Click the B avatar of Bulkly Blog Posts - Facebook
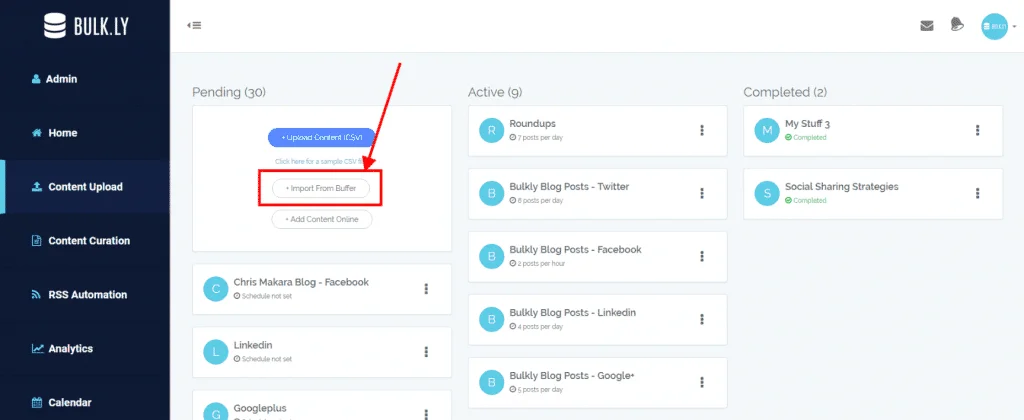 [491, 256]
